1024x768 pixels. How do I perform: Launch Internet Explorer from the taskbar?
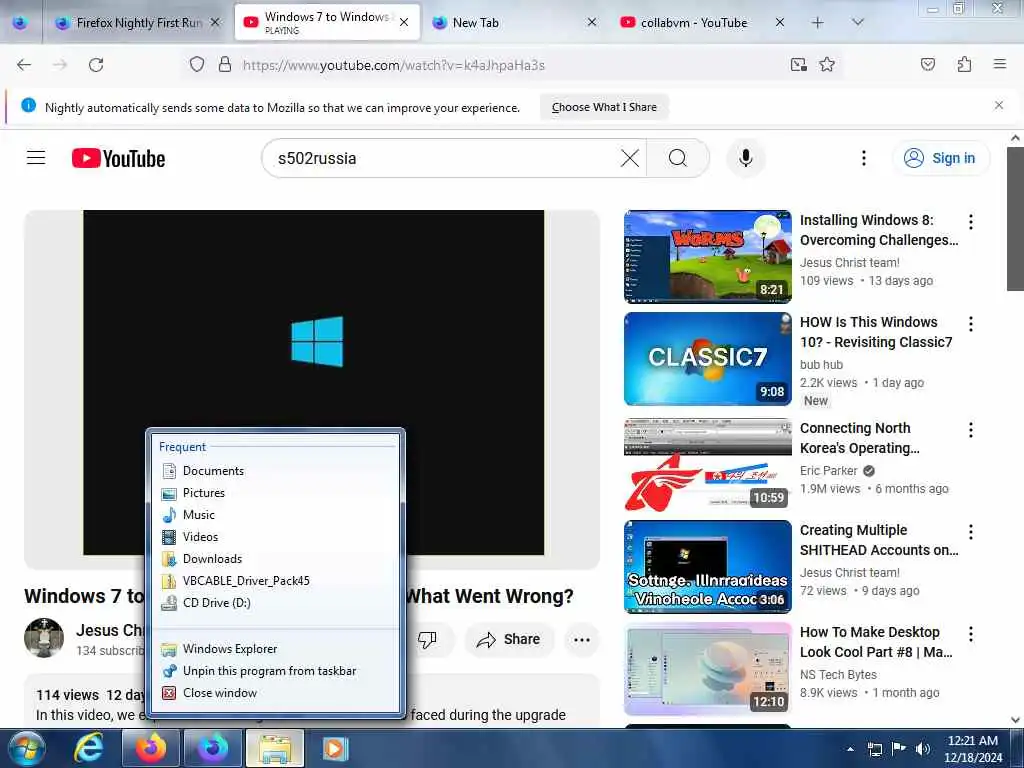coord(89,748)
